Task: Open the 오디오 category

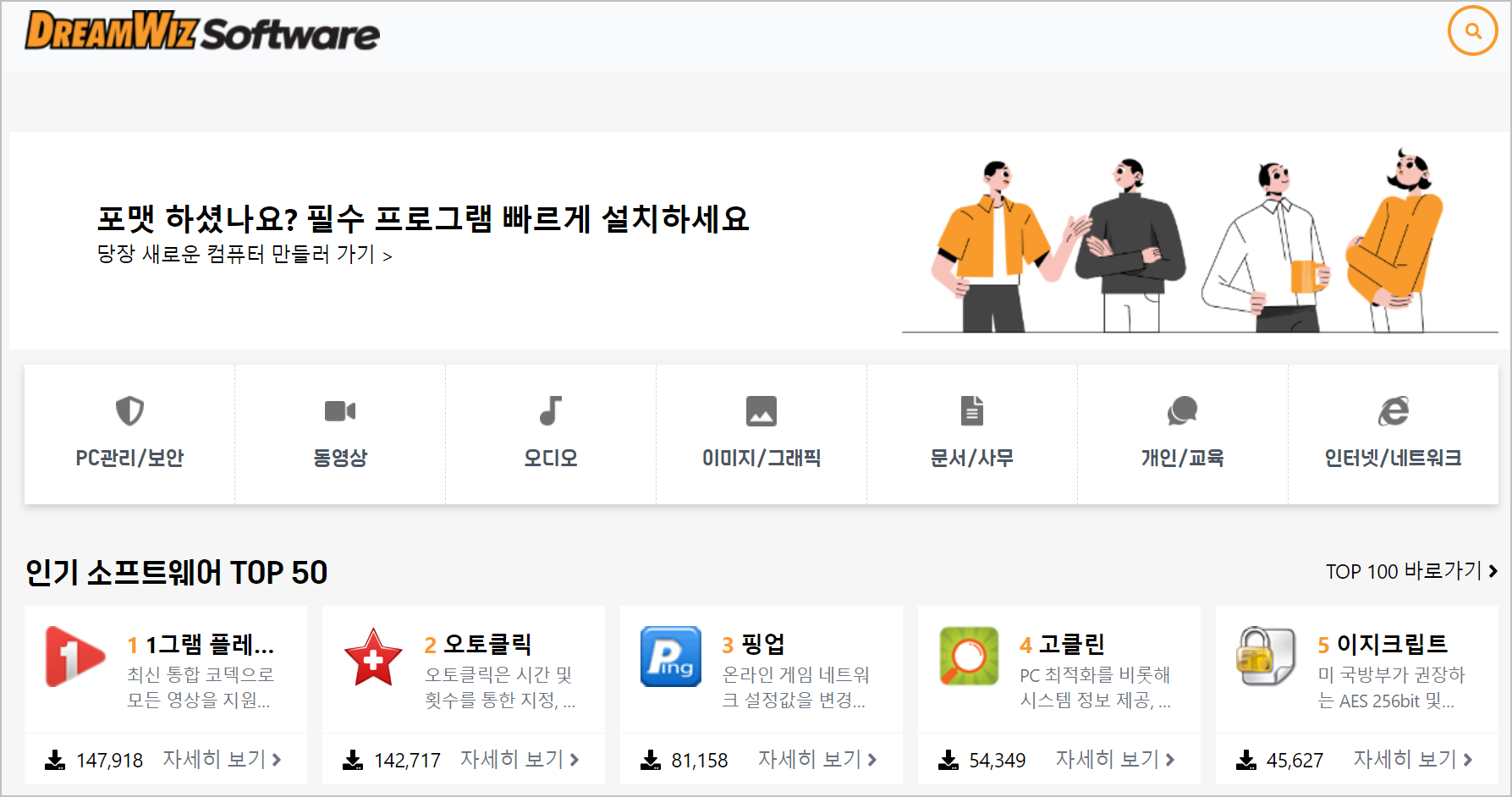Action: pyautogui.click(x=551, y=435)
